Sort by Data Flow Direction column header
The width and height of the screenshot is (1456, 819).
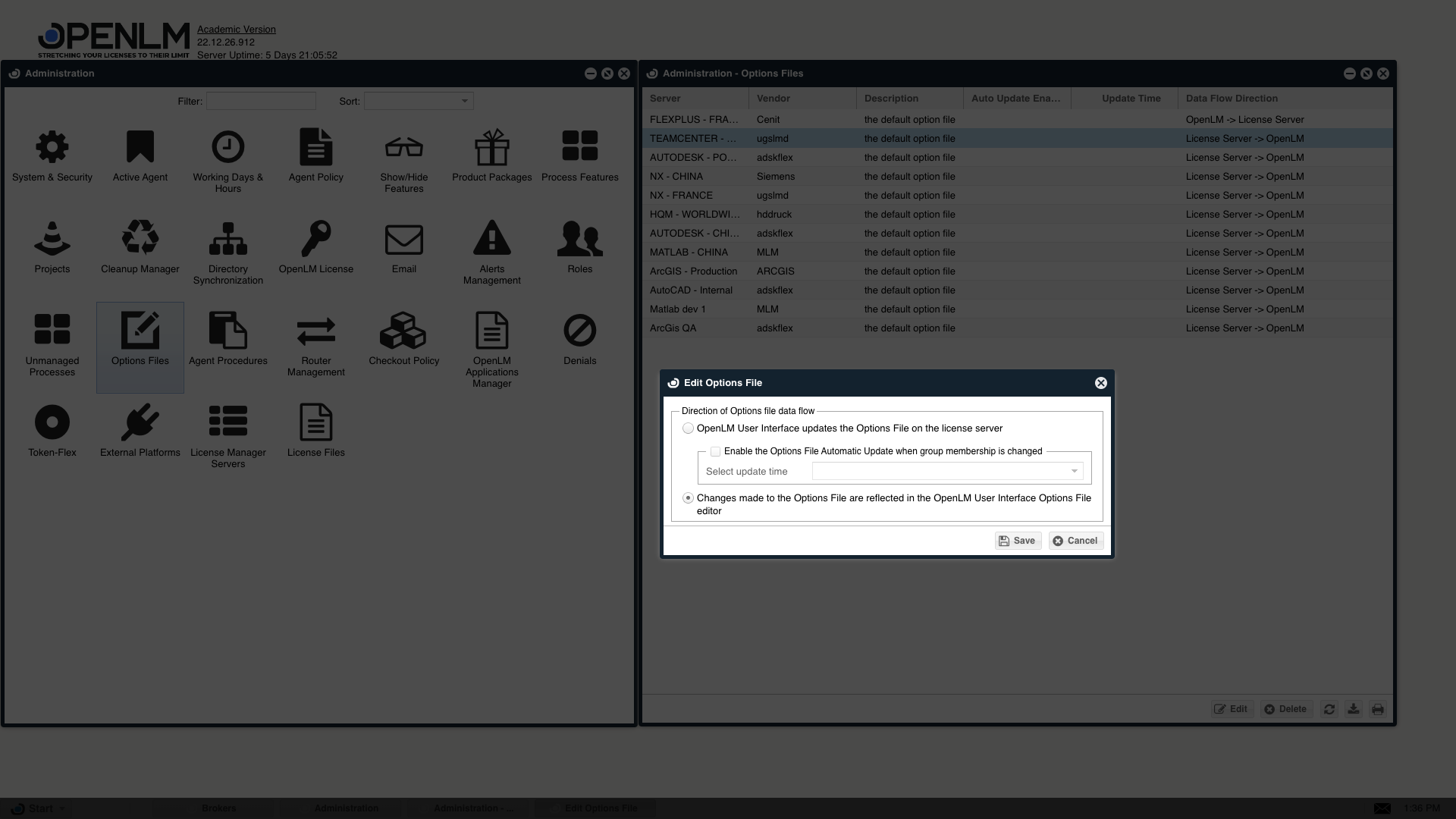pyautogui.click(x=1232, y=99)
